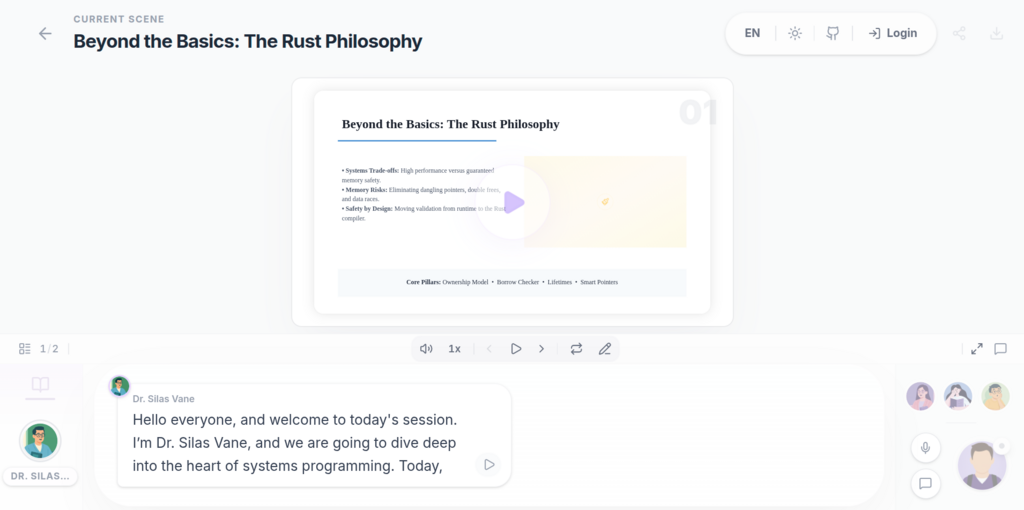Viewport: 1024px width, 510px height.
Task: Open the pencil edit tool in playback bar
Action: 605,349
